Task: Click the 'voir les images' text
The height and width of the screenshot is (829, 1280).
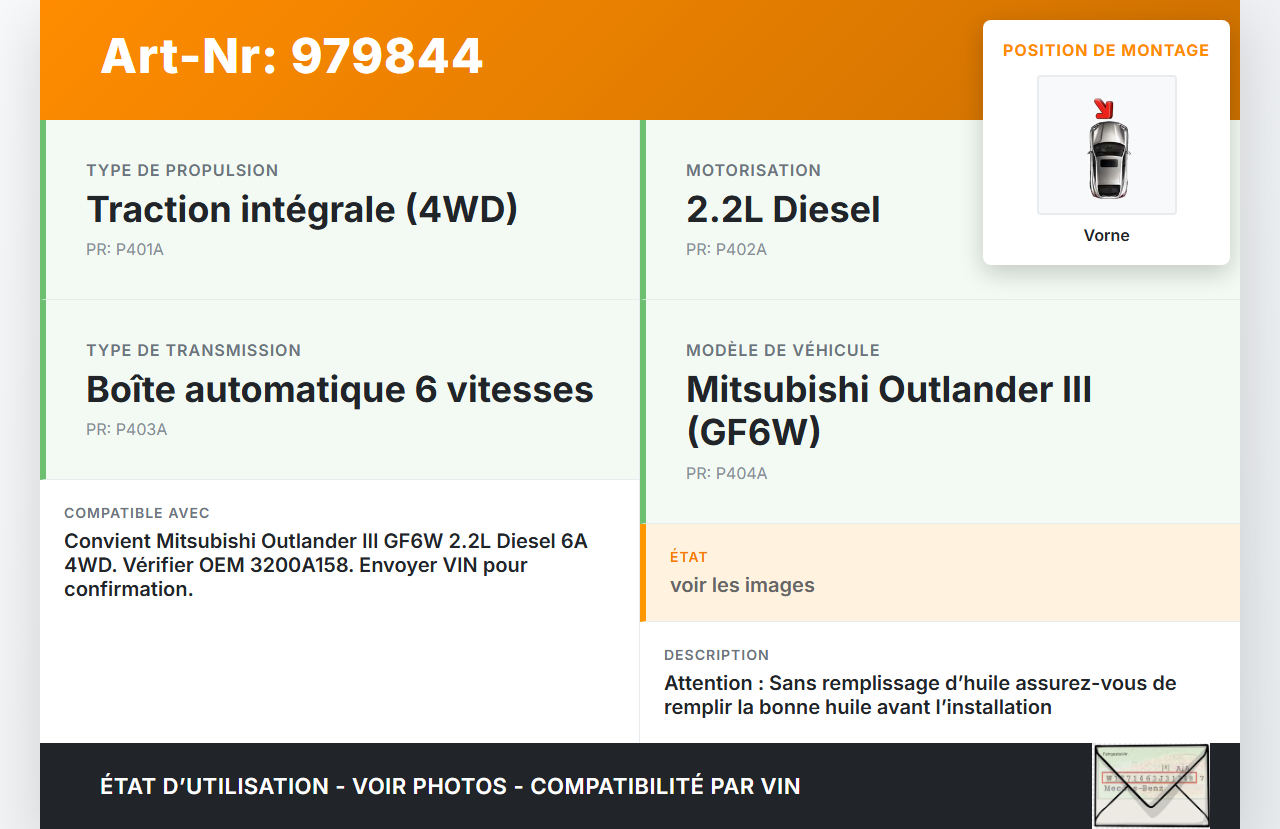Action: (742, 585)
